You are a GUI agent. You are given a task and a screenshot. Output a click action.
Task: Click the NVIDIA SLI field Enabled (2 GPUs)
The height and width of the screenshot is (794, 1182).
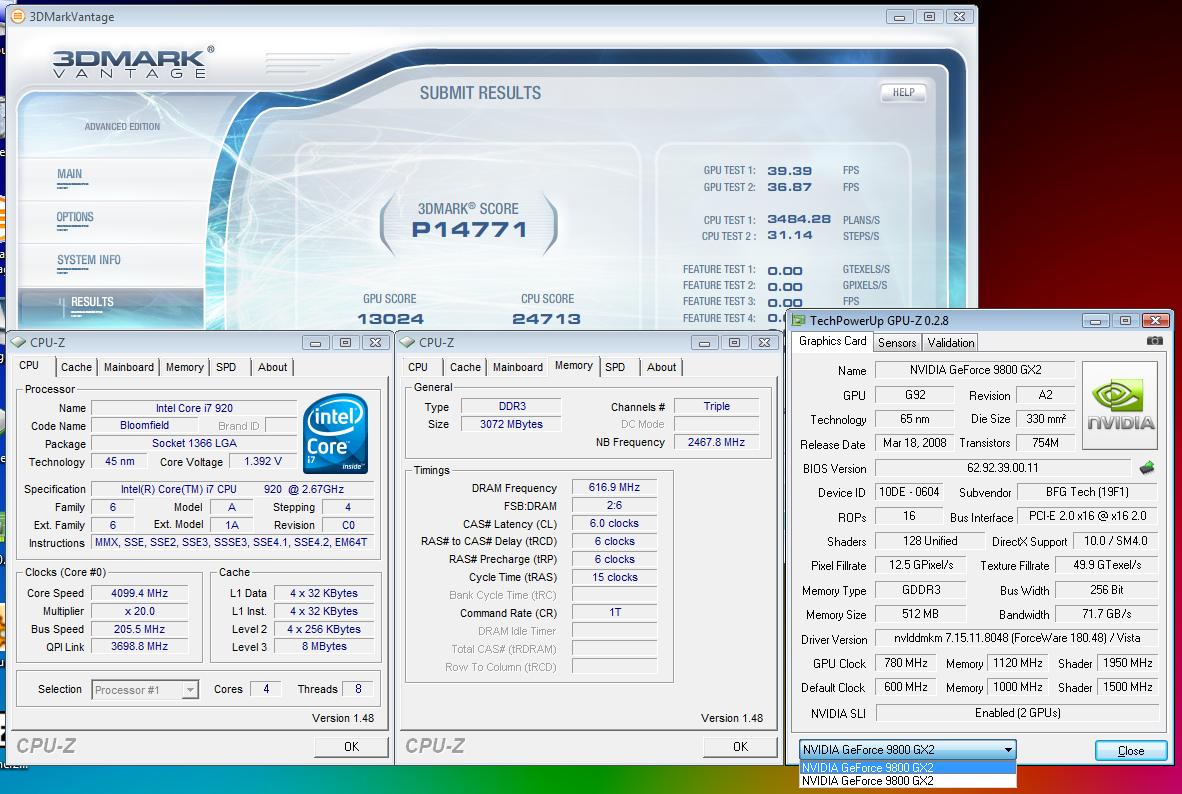(x=1017, y=713)
